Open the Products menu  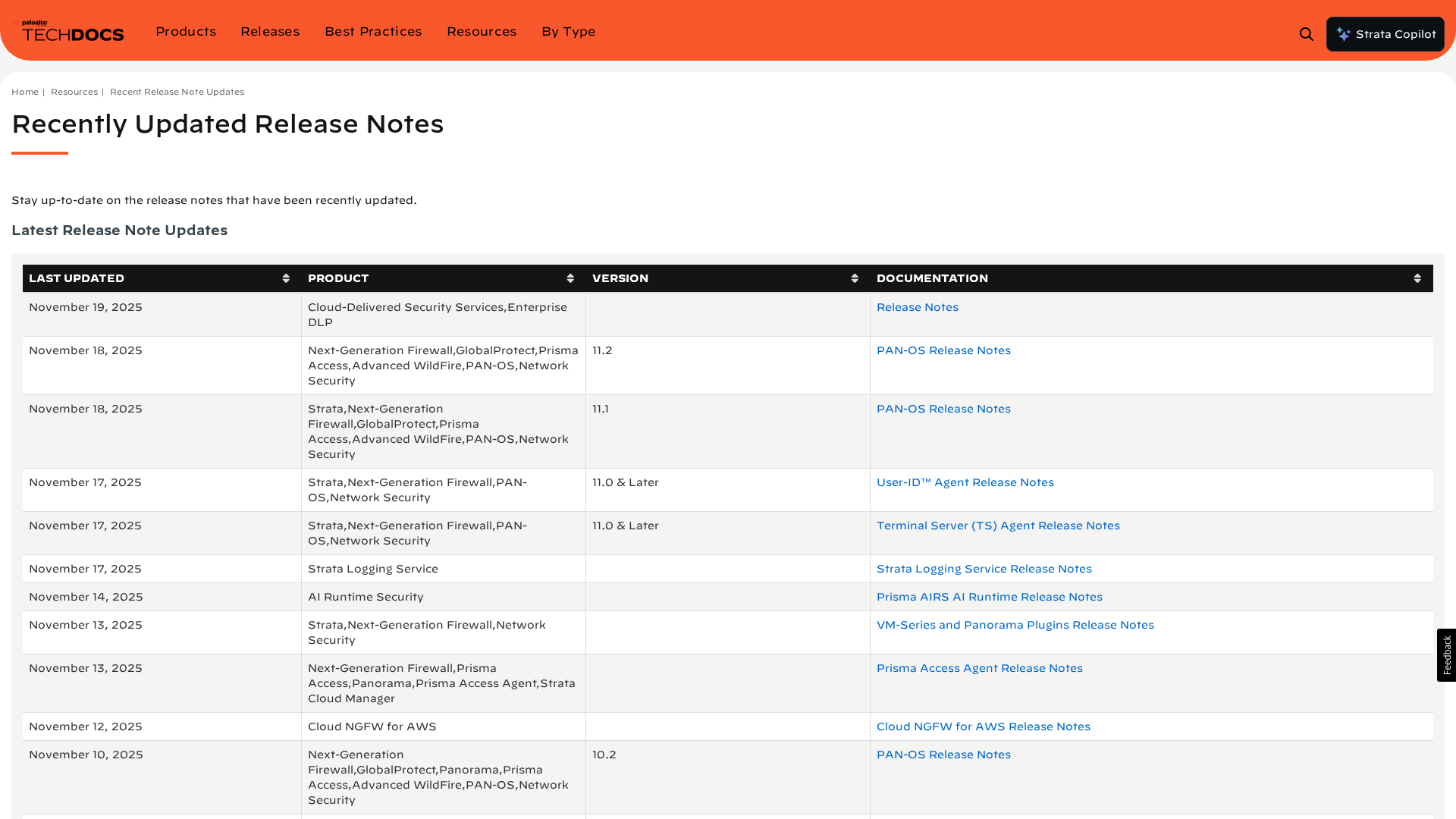[186, 32]
